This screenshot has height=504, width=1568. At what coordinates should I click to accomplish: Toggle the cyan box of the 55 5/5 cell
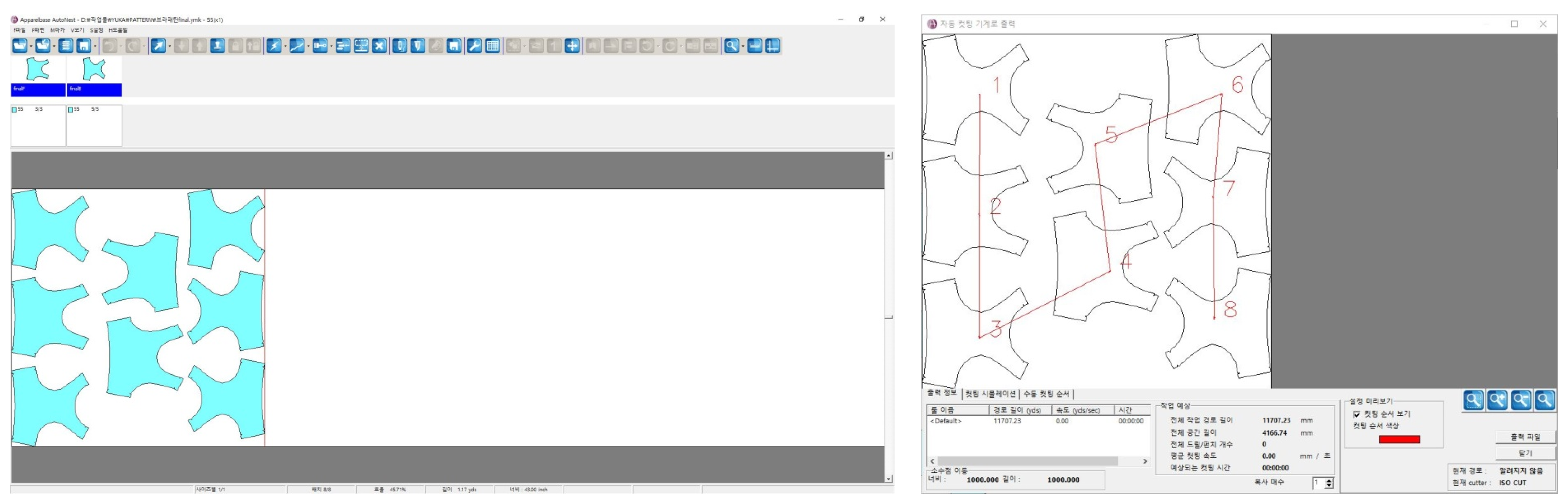click(x=71, y=110)
